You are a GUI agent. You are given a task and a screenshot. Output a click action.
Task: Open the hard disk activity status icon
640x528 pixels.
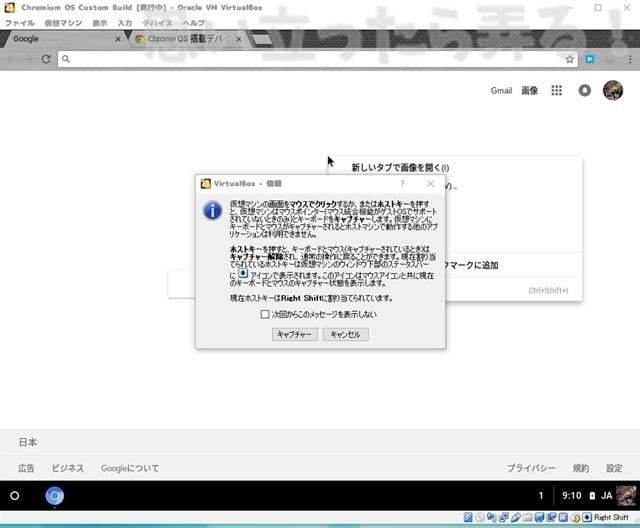point(468,517)
